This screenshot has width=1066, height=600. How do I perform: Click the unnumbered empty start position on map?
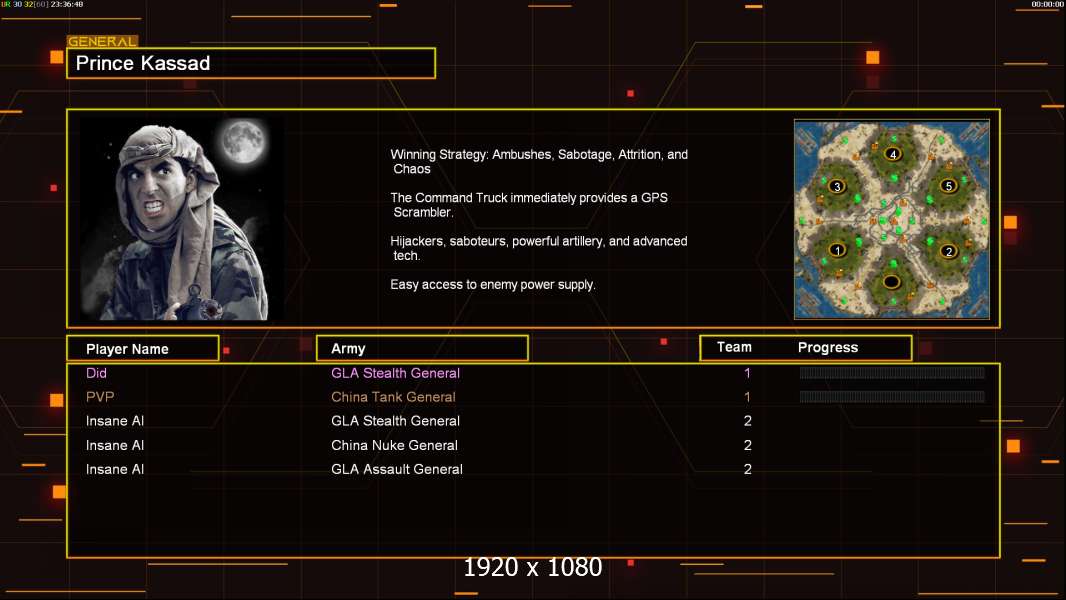point(891,281)
